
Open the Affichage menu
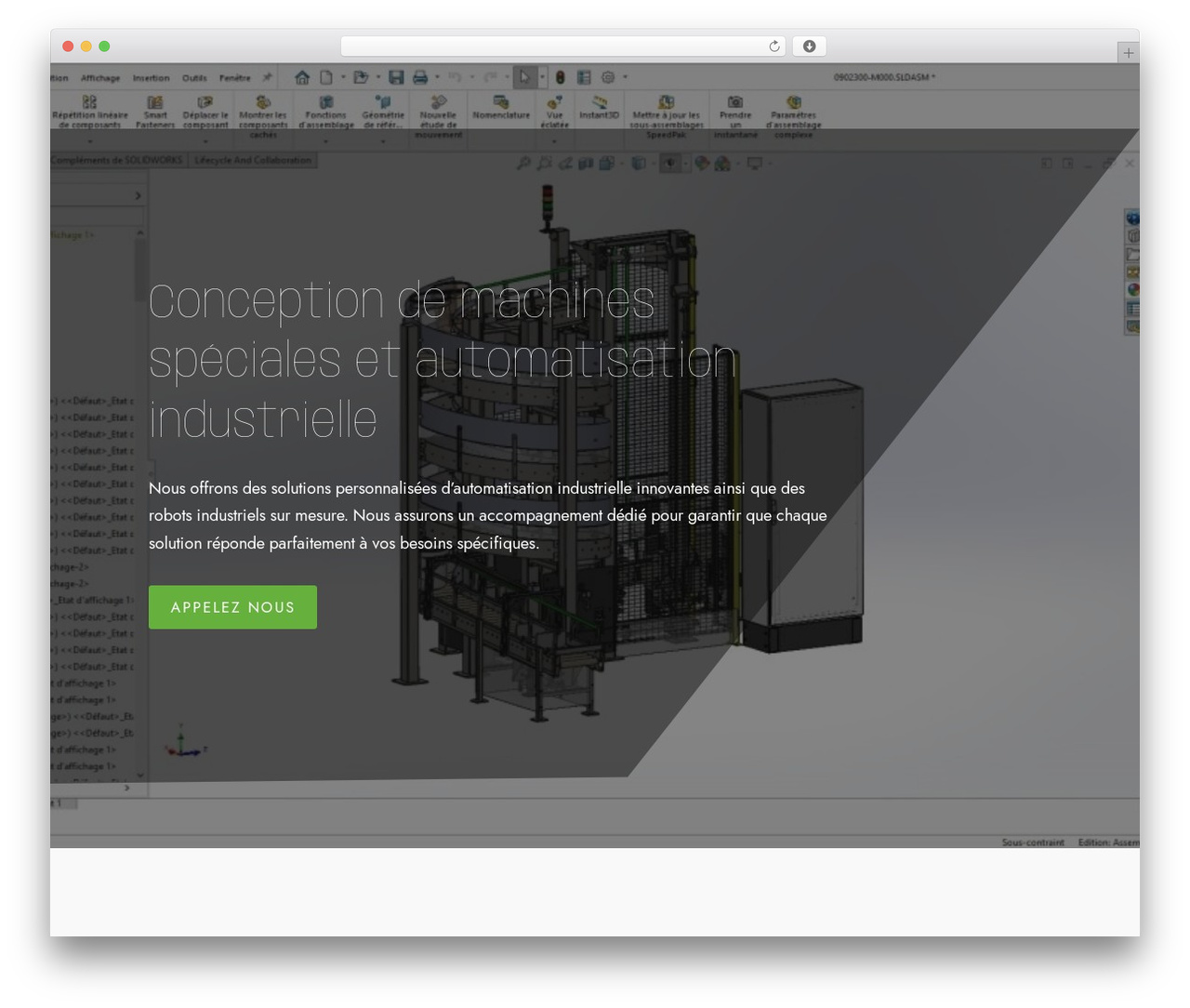click(100, 78)
